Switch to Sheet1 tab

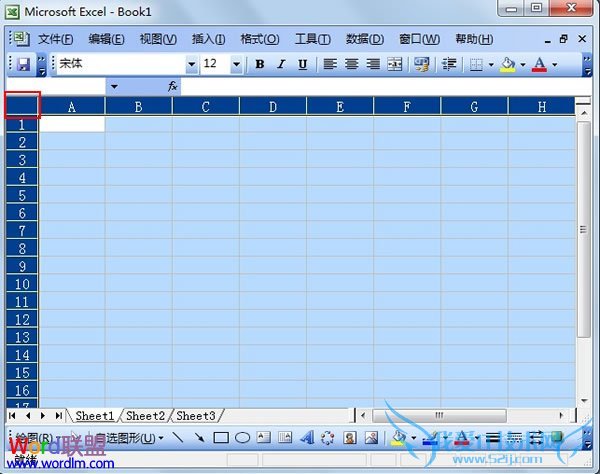pos(95,415)
